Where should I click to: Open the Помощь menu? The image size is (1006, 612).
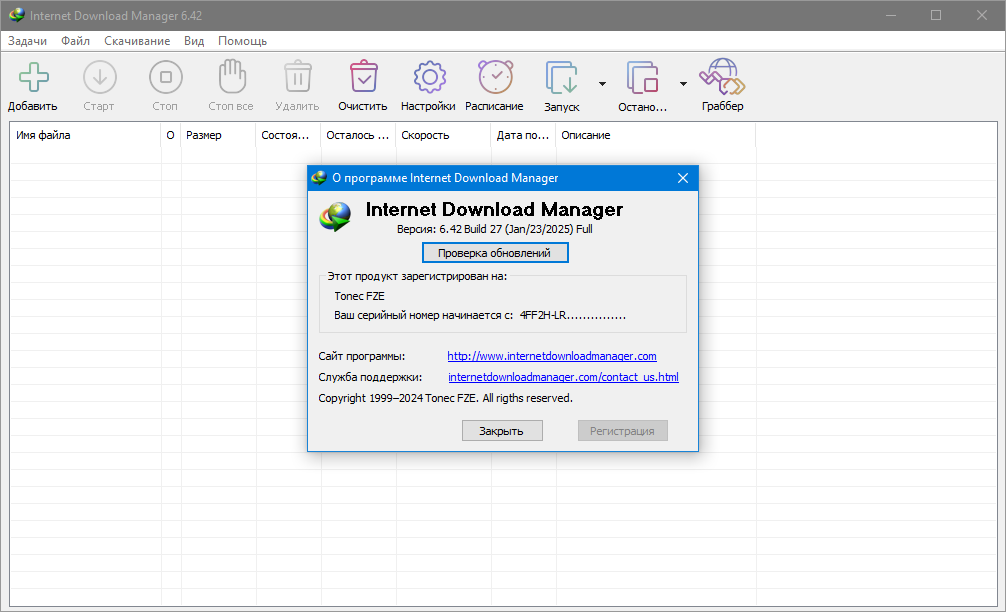(x=242, y=41)
